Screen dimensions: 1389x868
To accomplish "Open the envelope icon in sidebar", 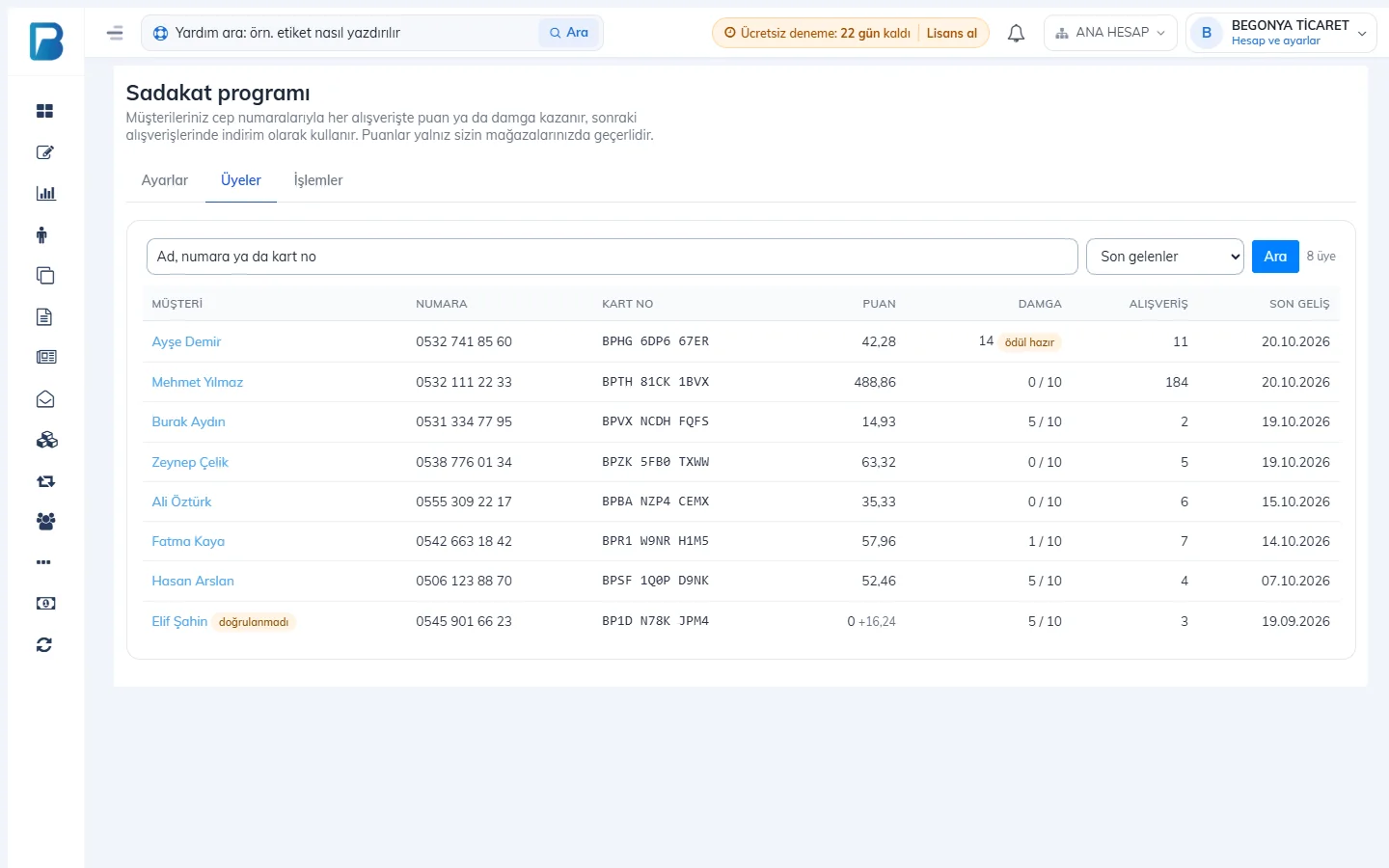I will 45,399.
